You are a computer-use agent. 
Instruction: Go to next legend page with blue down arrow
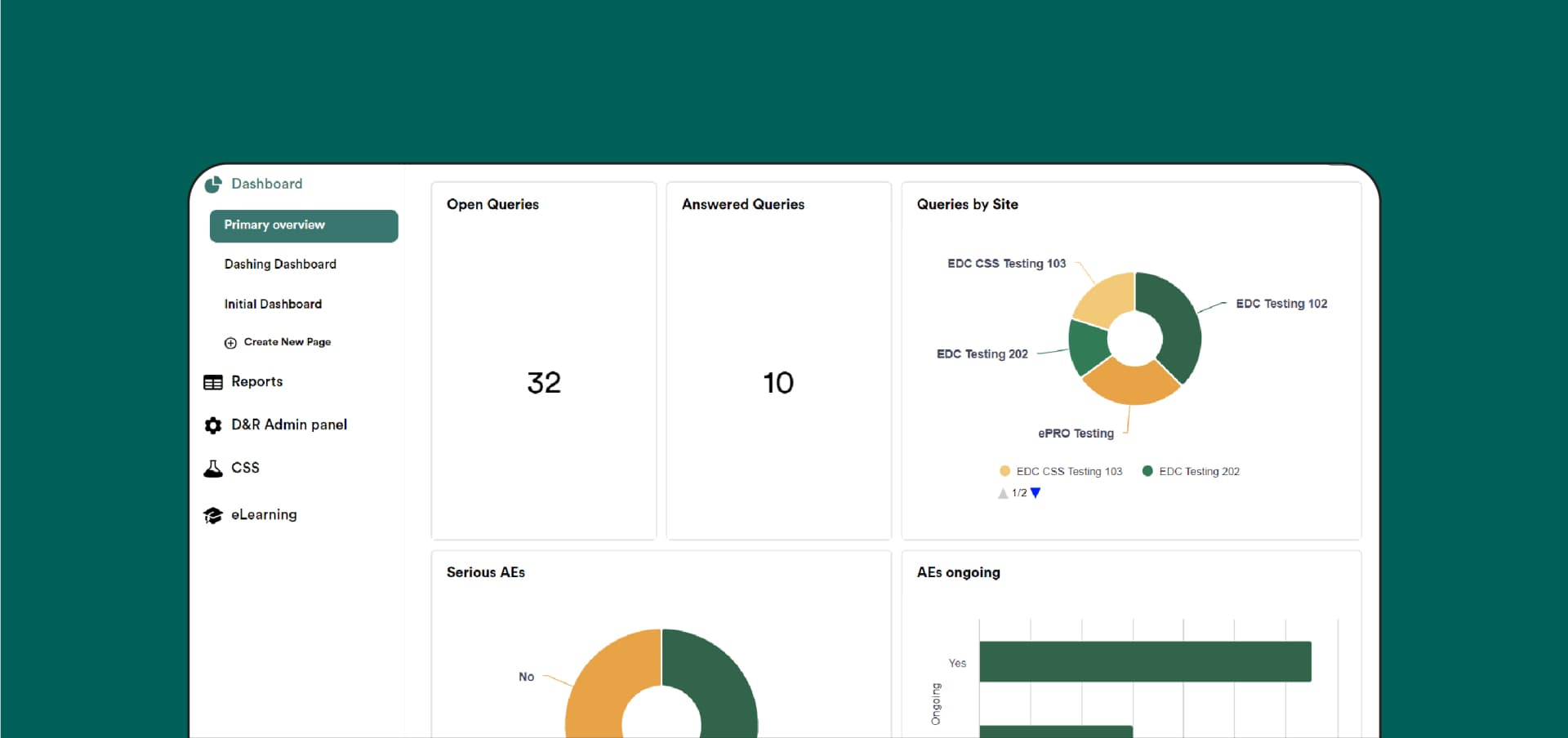point(1036,493)
